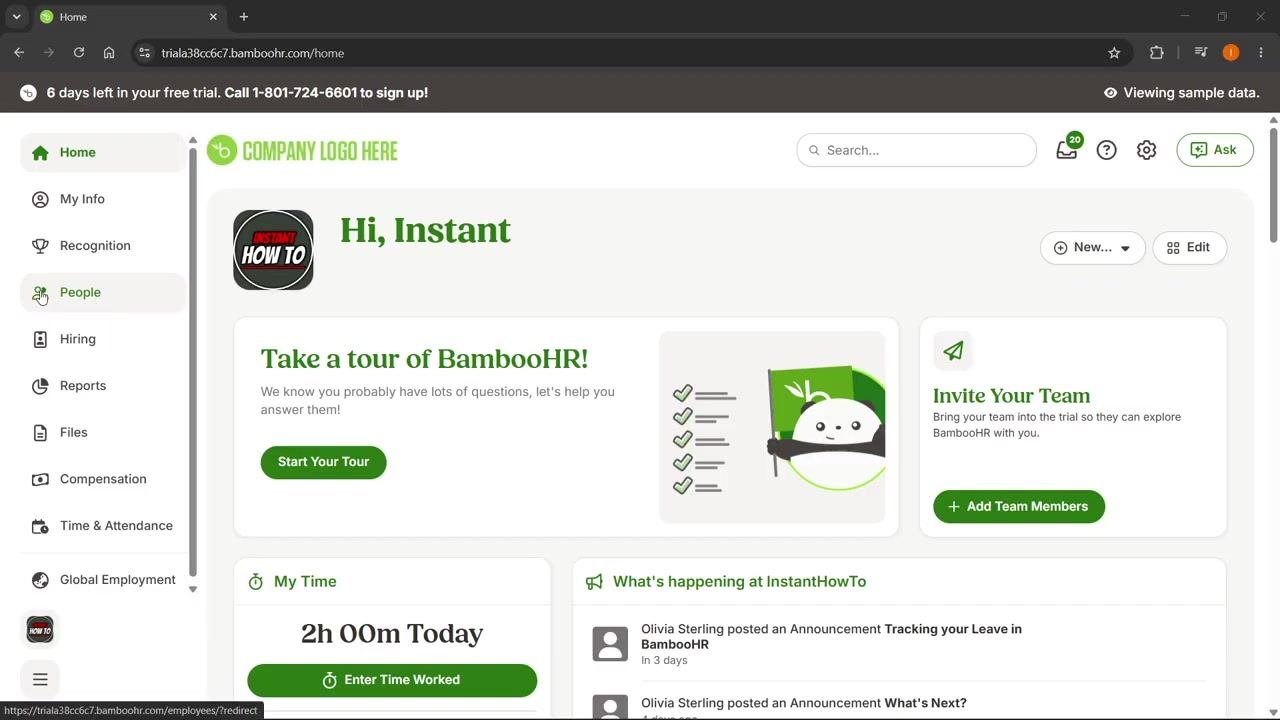Click the page vertical scrollbar

pos(1273,185)
